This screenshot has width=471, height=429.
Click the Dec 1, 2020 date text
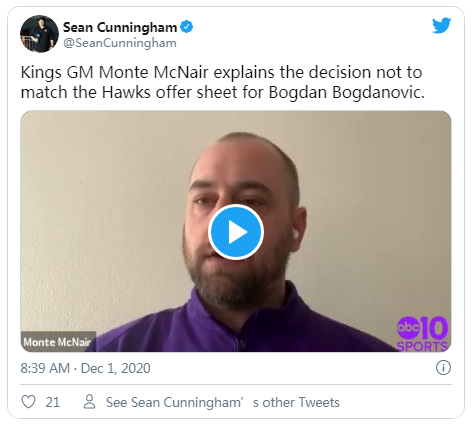click(x=116, y=368)
